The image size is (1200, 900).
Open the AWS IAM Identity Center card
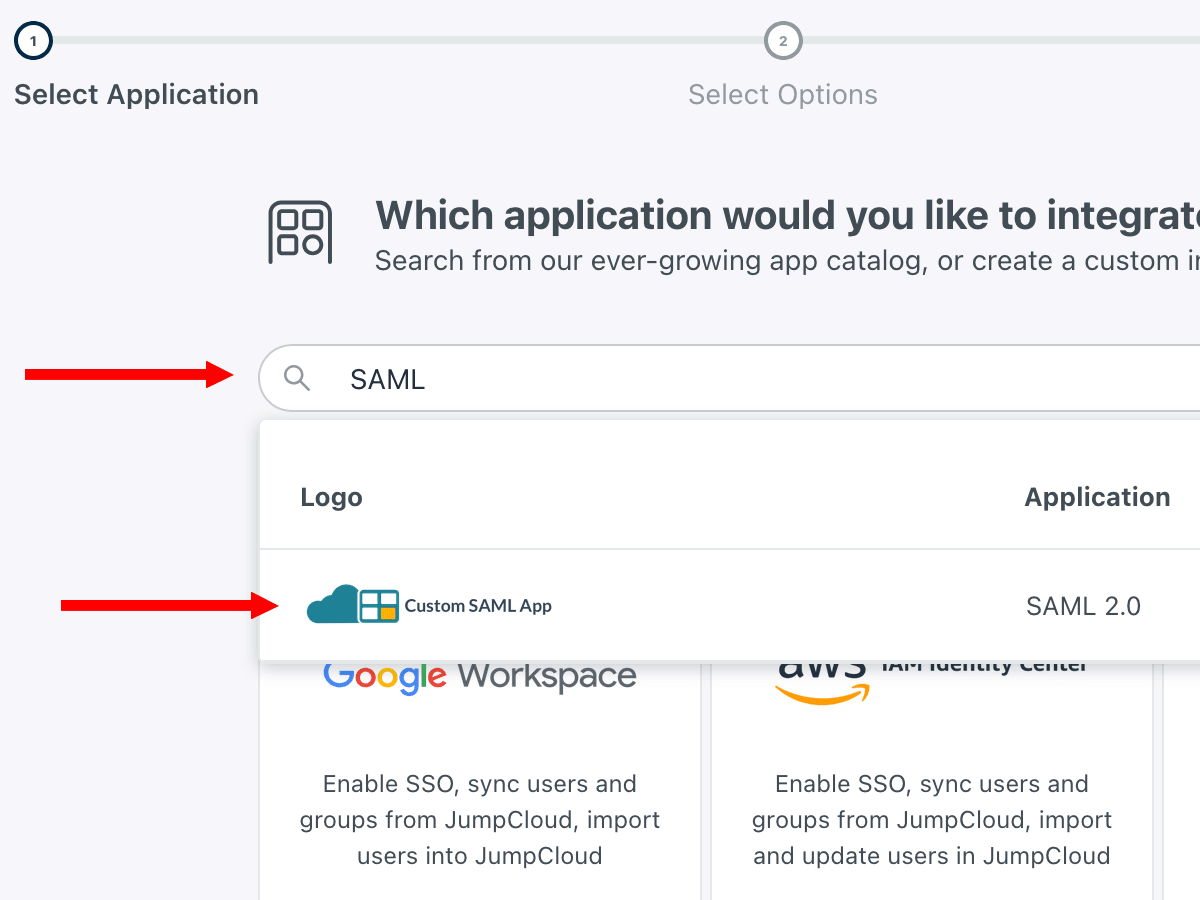point(932,780)
